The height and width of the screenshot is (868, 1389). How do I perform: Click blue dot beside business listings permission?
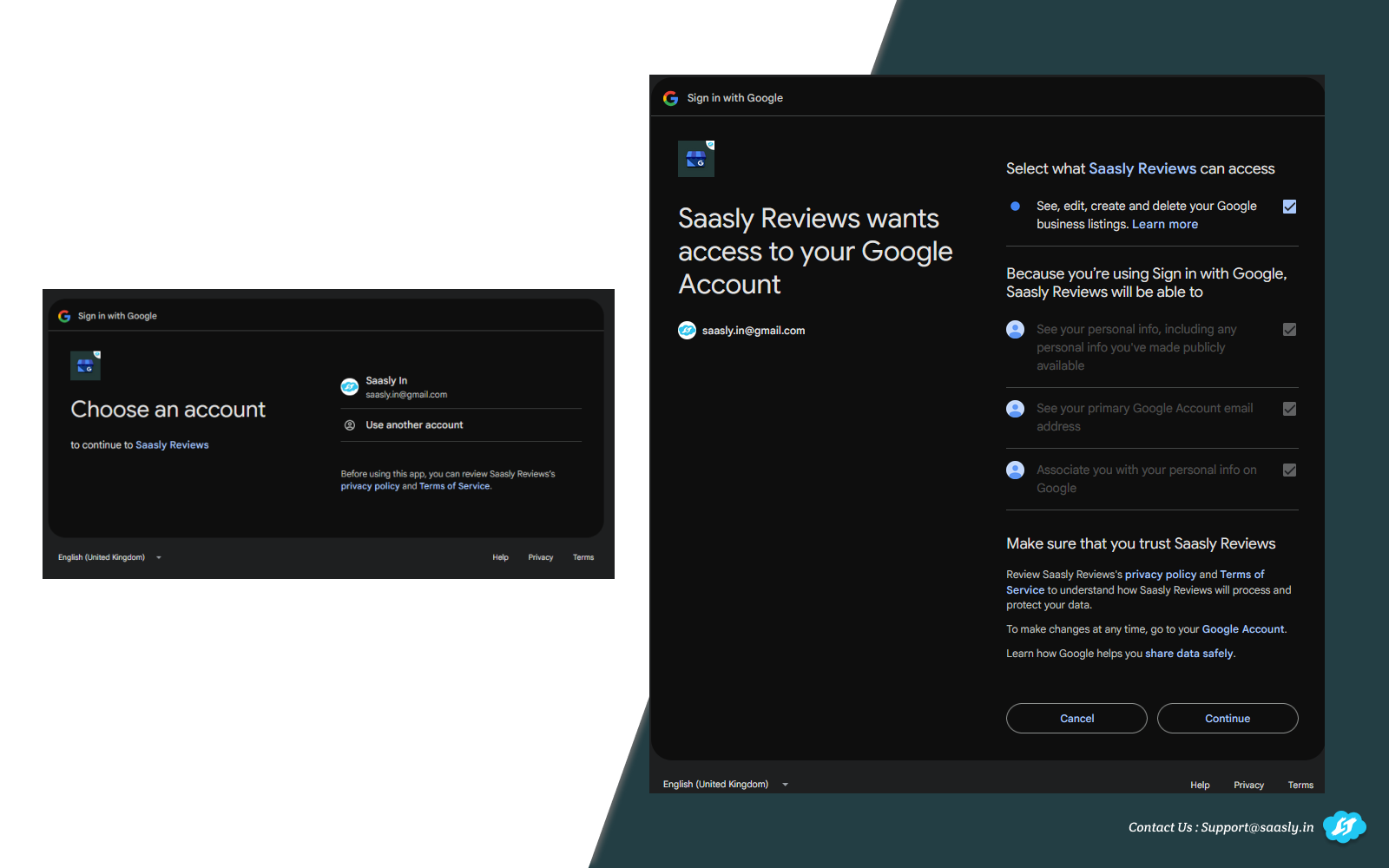pyautogui.click(x=1015, y=206)
